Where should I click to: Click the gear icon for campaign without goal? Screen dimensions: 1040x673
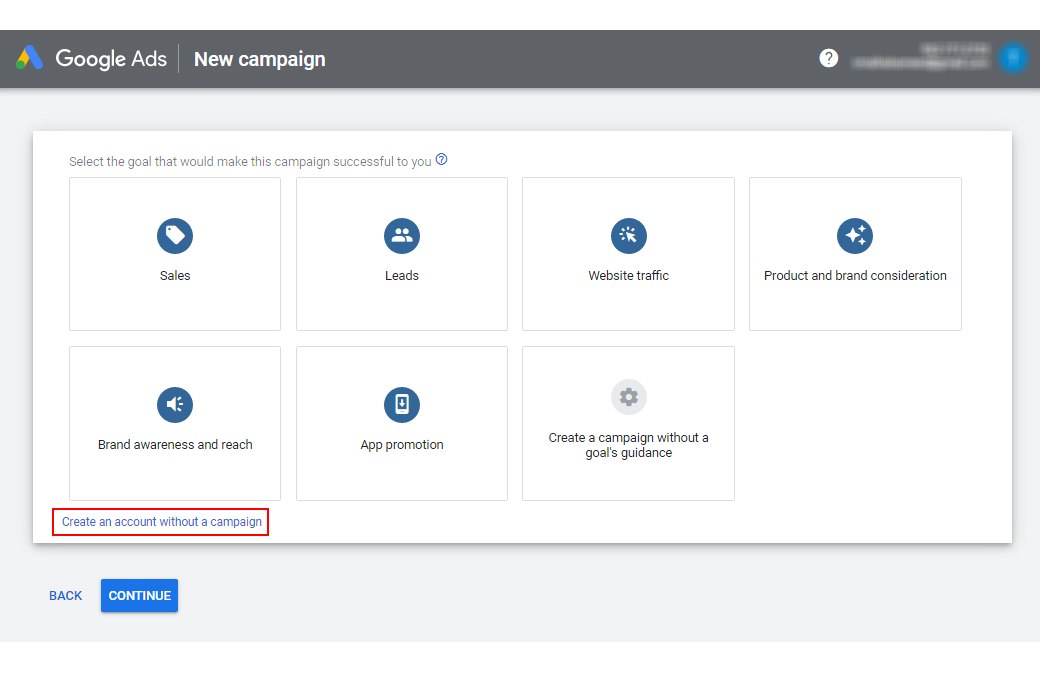pyautogui.click(x=629, y=397)
